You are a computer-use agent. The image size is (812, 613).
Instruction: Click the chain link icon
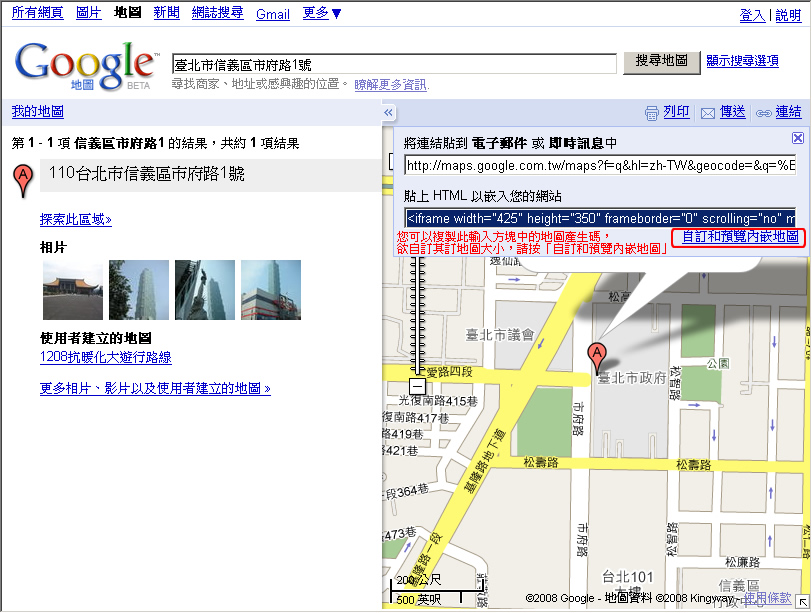coord(763,113)
